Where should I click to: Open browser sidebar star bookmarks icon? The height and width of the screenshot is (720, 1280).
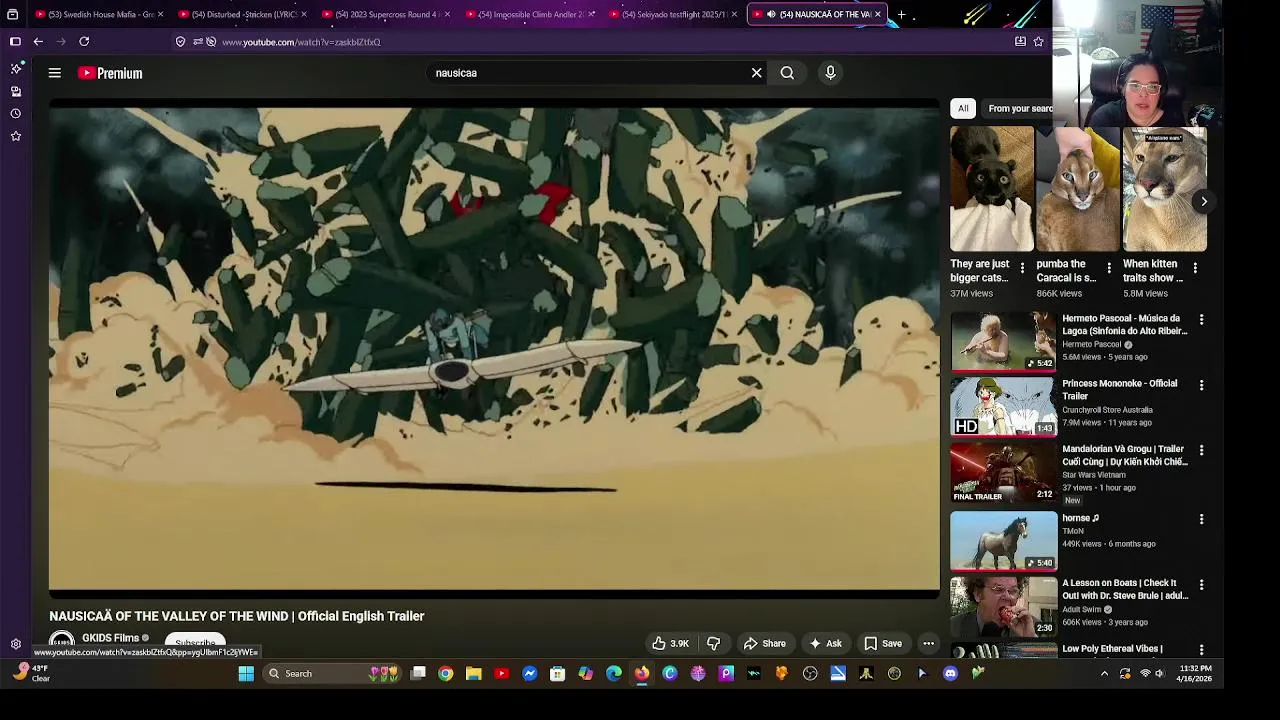pos(16,136)
